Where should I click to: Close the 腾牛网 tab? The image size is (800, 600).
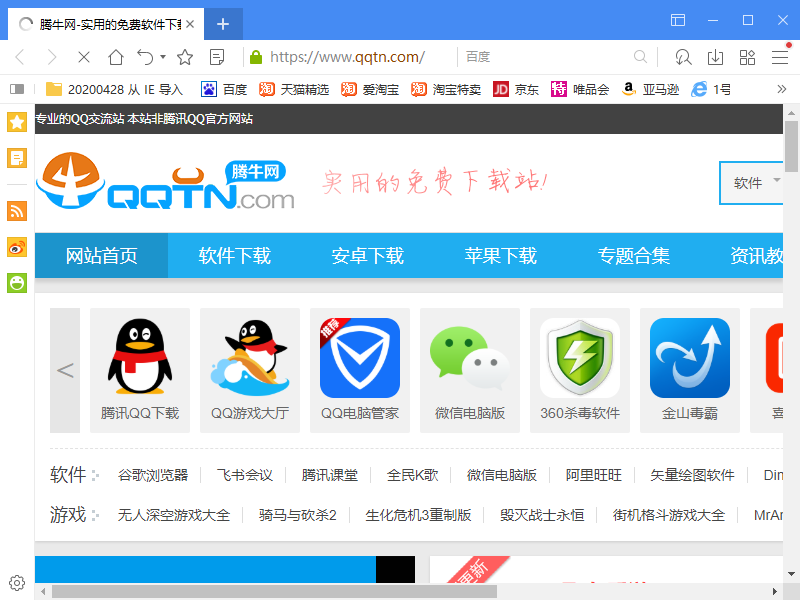(190, 24)
